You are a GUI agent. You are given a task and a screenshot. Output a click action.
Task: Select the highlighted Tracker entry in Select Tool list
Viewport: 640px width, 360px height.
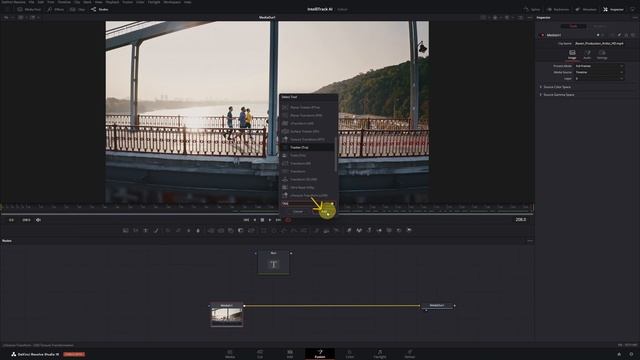tap(308, 147)
